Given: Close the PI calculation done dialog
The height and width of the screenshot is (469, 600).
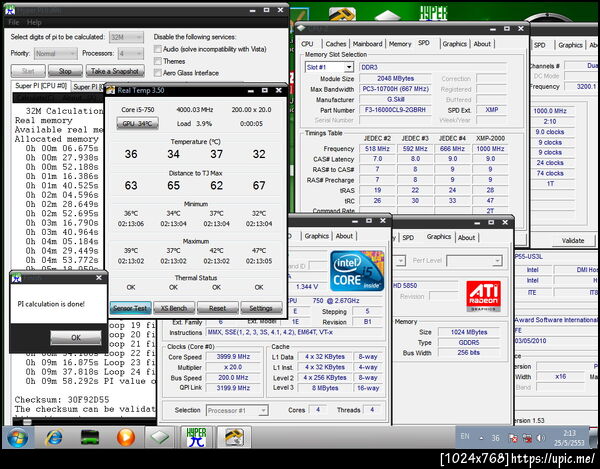Looking at the screenshot, I should pos(99,278).
